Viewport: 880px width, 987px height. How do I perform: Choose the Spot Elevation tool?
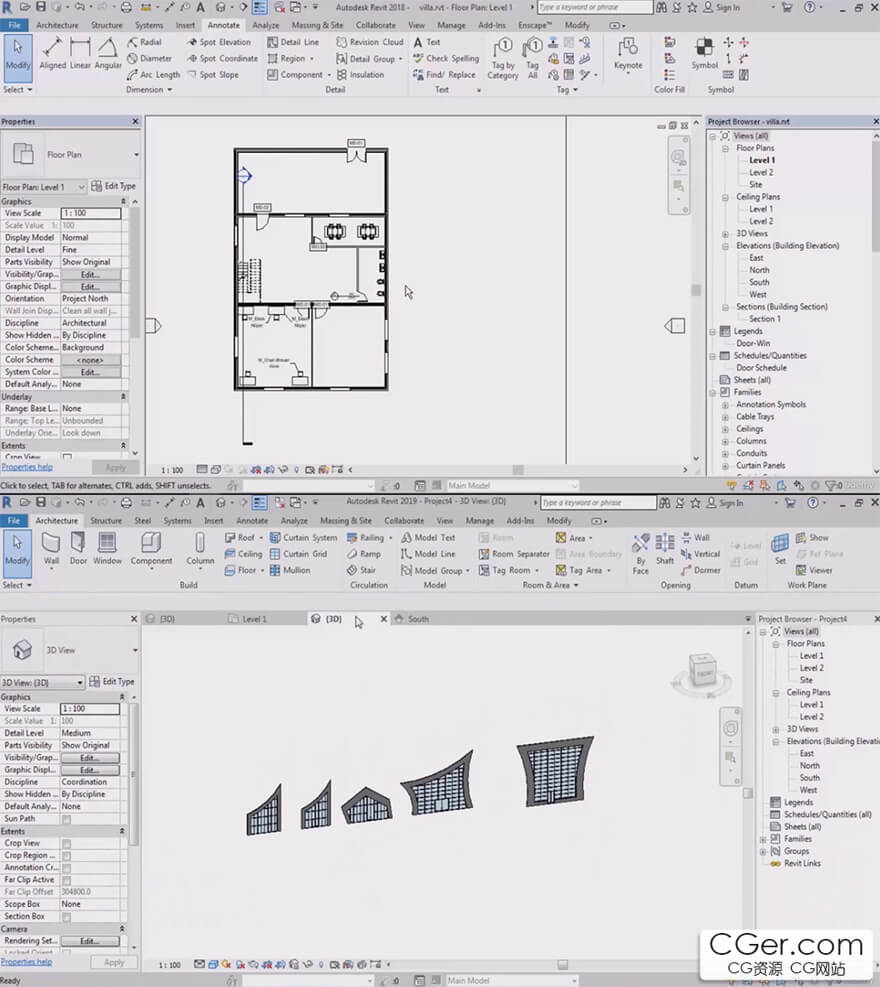pos(219,42)
